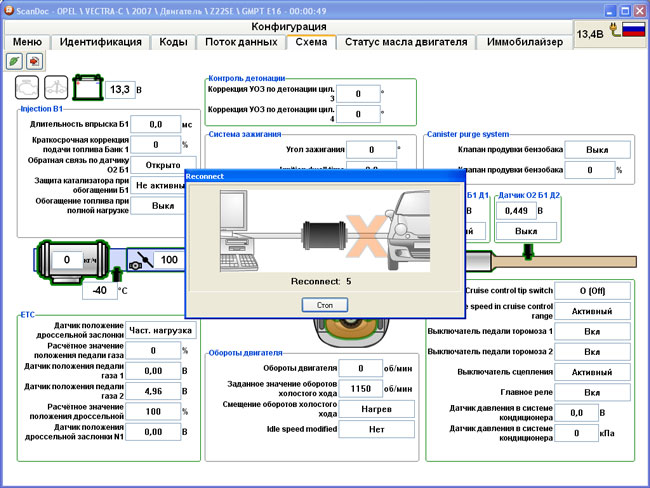This screenshot has width=650, height=488.
Task: Go to the Поток данных tab
Action: coord(241,42)
